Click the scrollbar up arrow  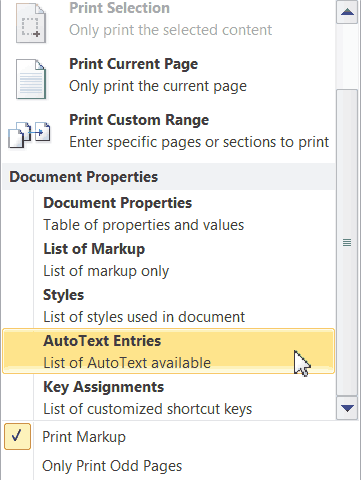347,12
